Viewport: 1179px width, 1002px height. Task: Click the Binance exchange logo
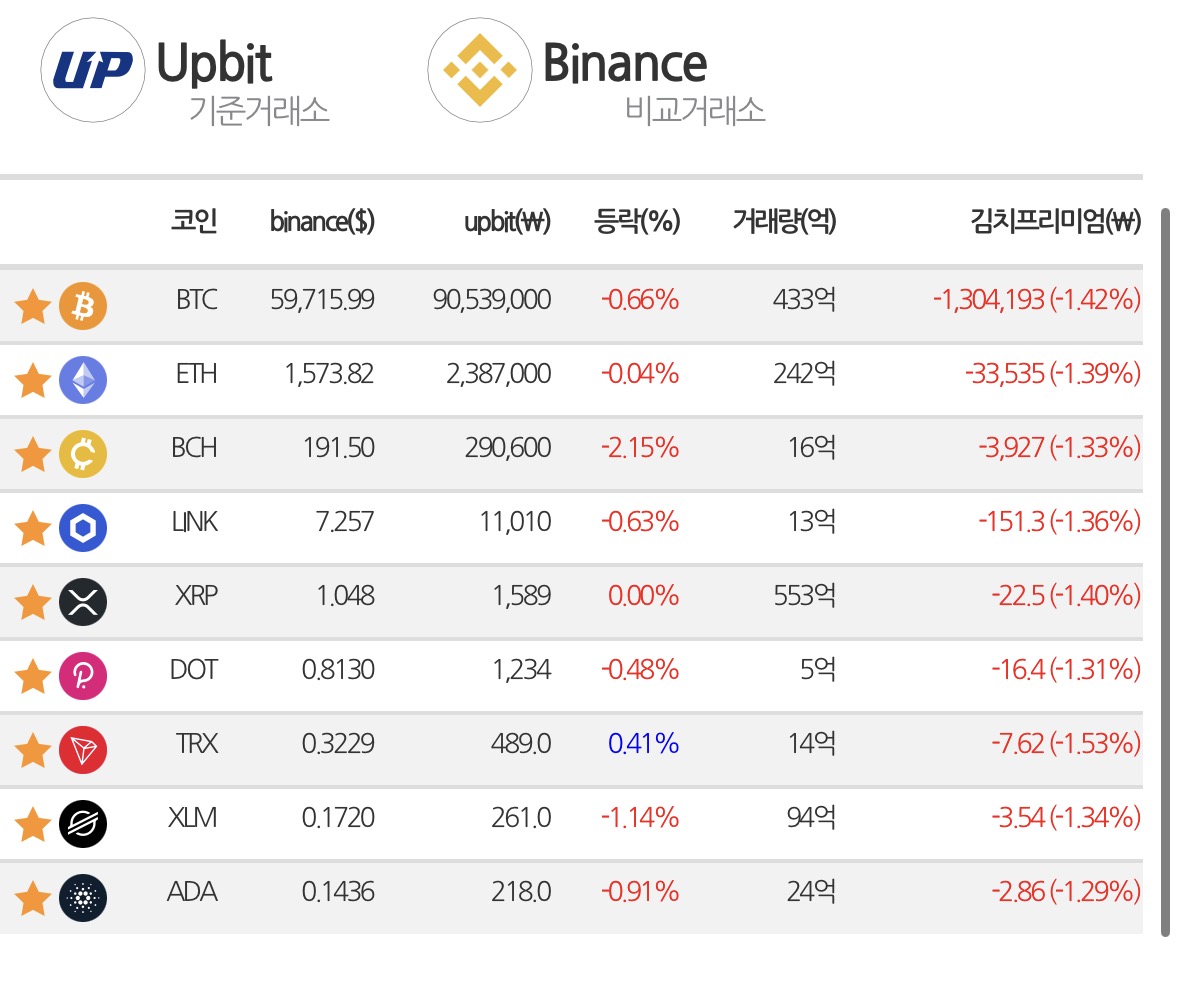coord(480,70)
